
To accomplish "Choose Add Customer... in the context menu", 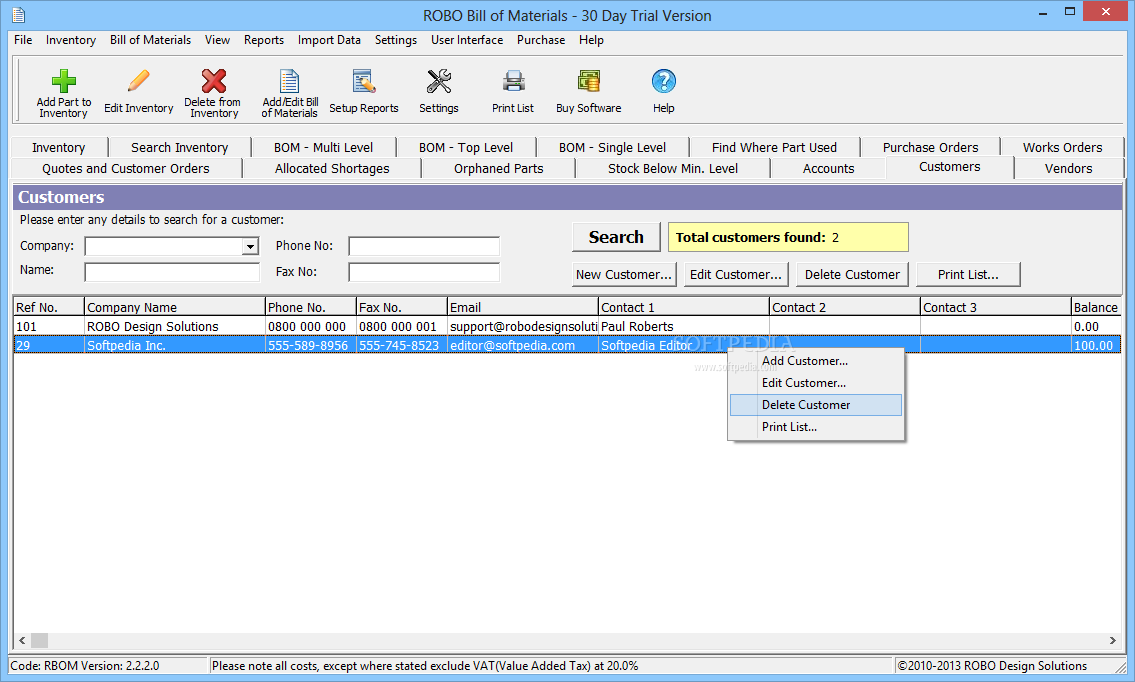I will tap(816, 361).
